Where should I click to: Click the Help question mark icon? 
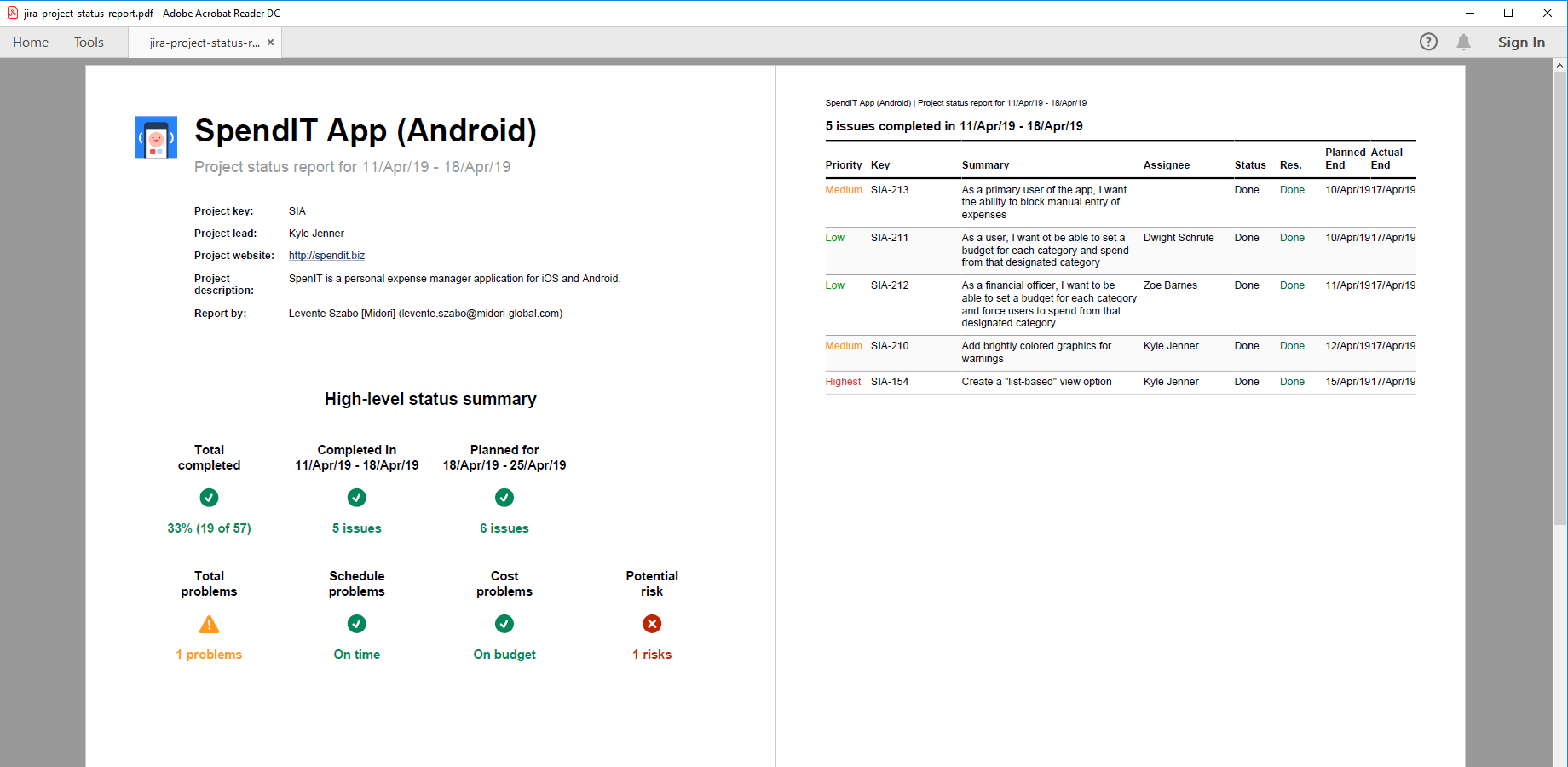(1428, 42)
